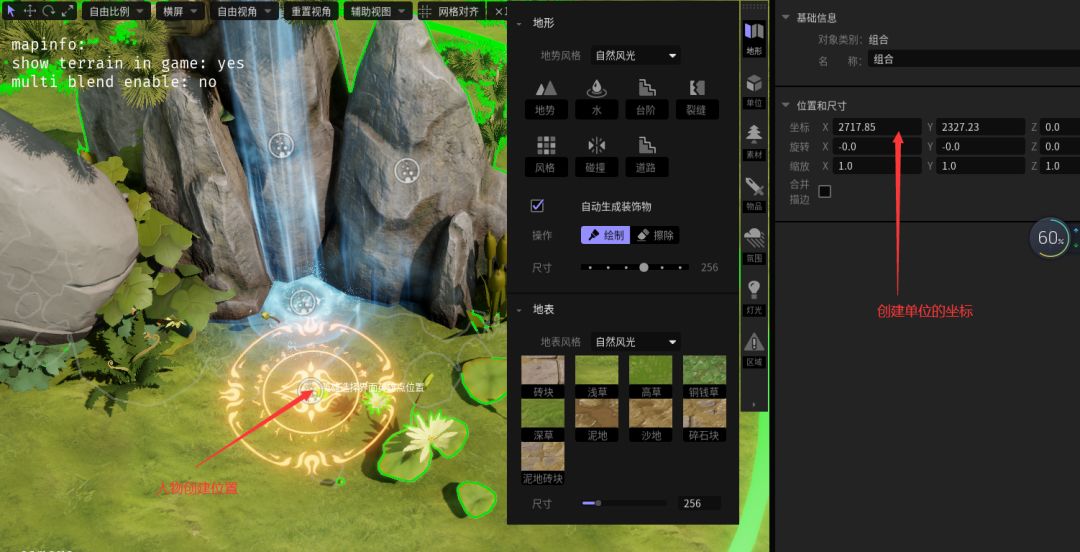Screen dimensions: 1080x552
Task: Activate the 擦除 erase mode
Action: click(655, 235)
